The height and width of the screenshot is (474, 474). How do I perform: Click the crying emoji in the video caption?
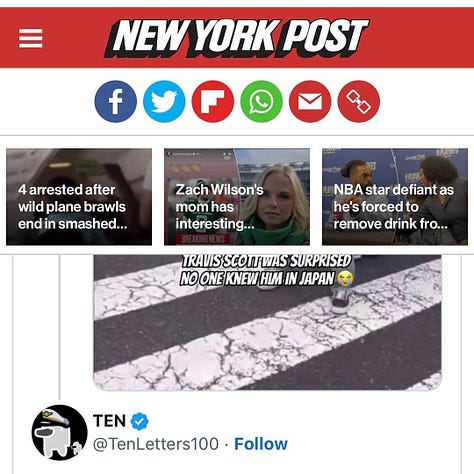pyautogui.click(x=345, y=279)
